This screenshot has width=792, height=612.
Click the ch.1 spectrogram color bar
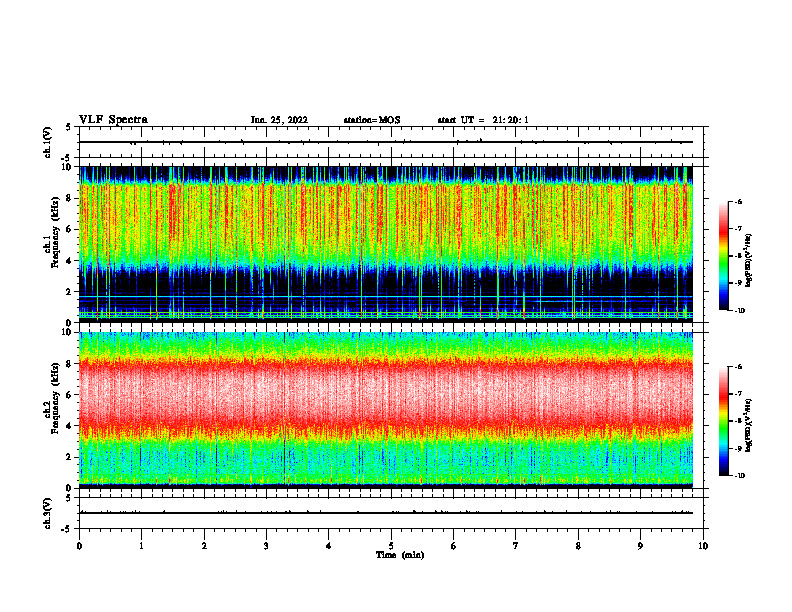(x=723, y=256)
